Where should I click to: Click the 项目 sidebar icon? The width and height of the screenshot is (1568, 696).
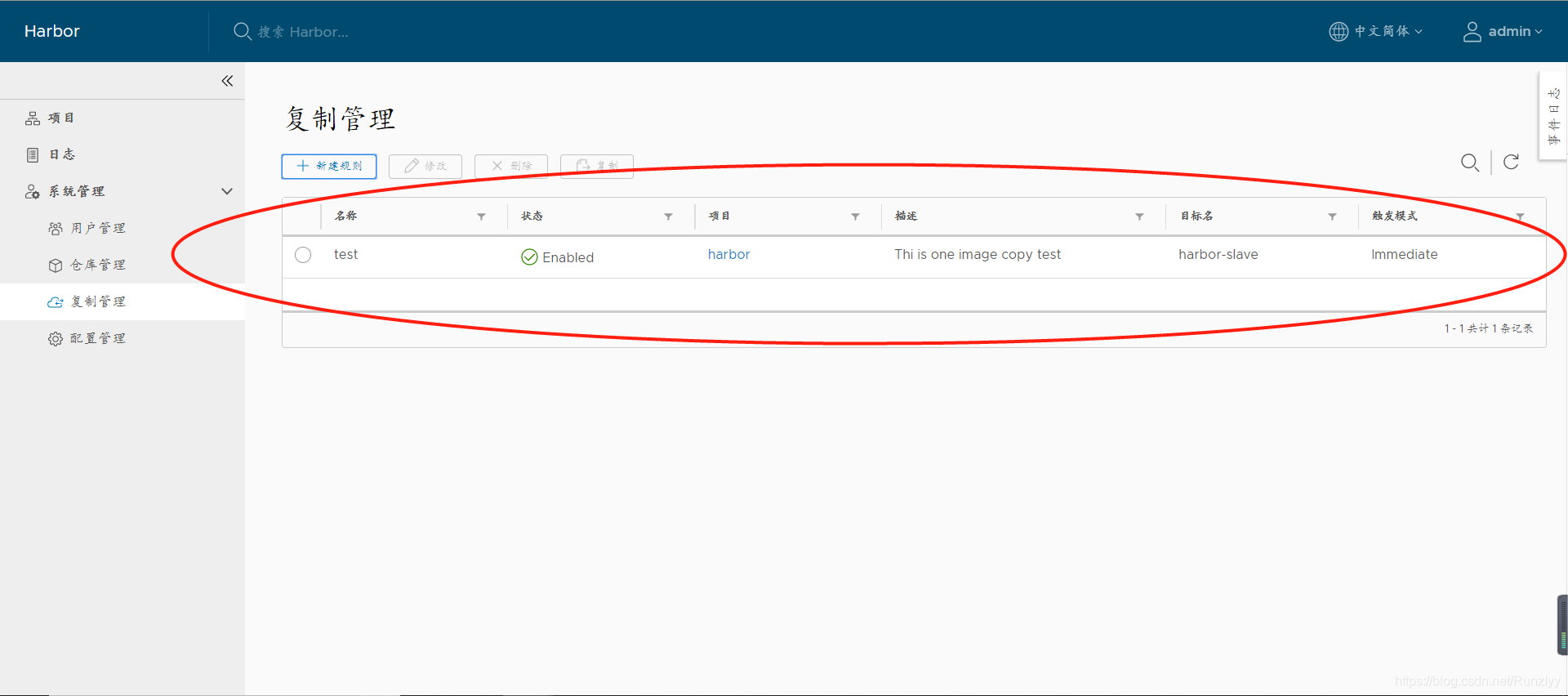pos(33,118)
